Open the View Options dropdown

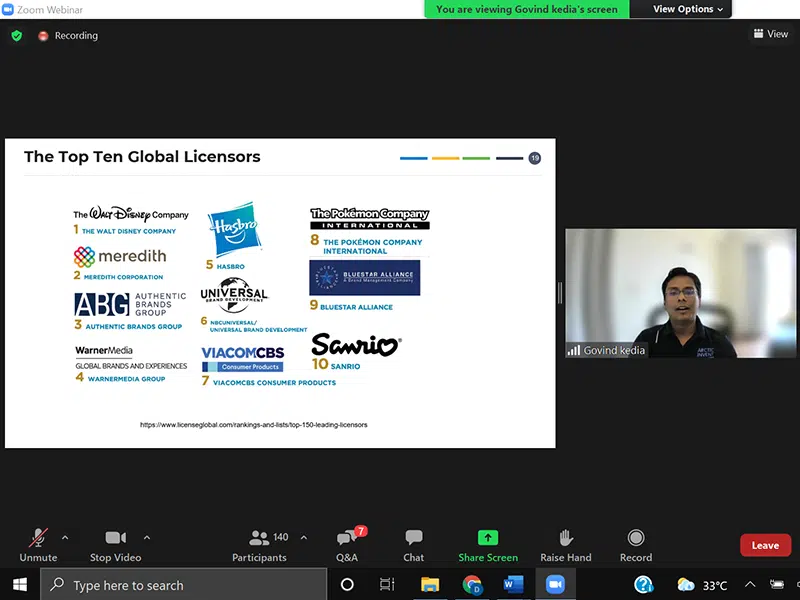point(688,9)
